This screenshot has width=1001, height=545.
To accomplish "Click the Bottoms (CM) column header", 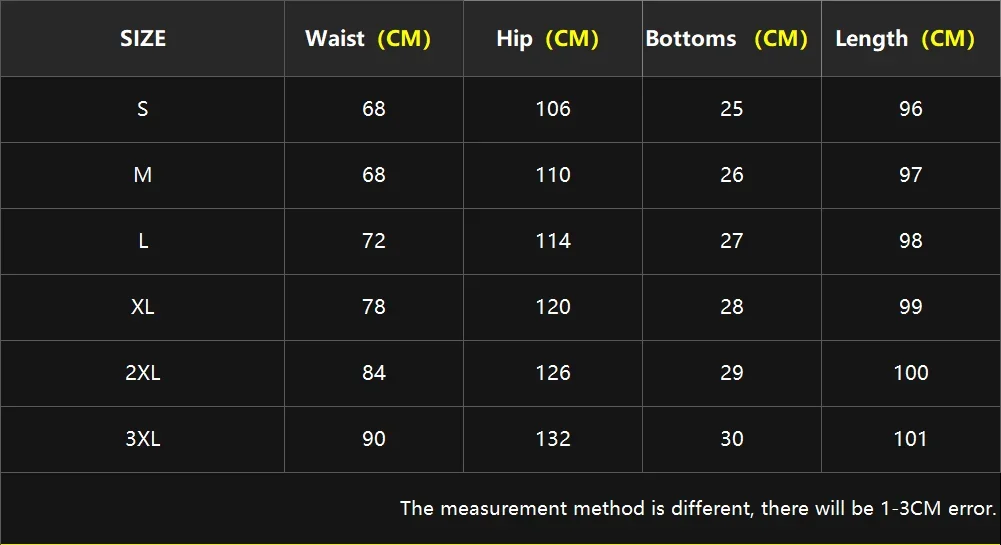I will point(727,39).
